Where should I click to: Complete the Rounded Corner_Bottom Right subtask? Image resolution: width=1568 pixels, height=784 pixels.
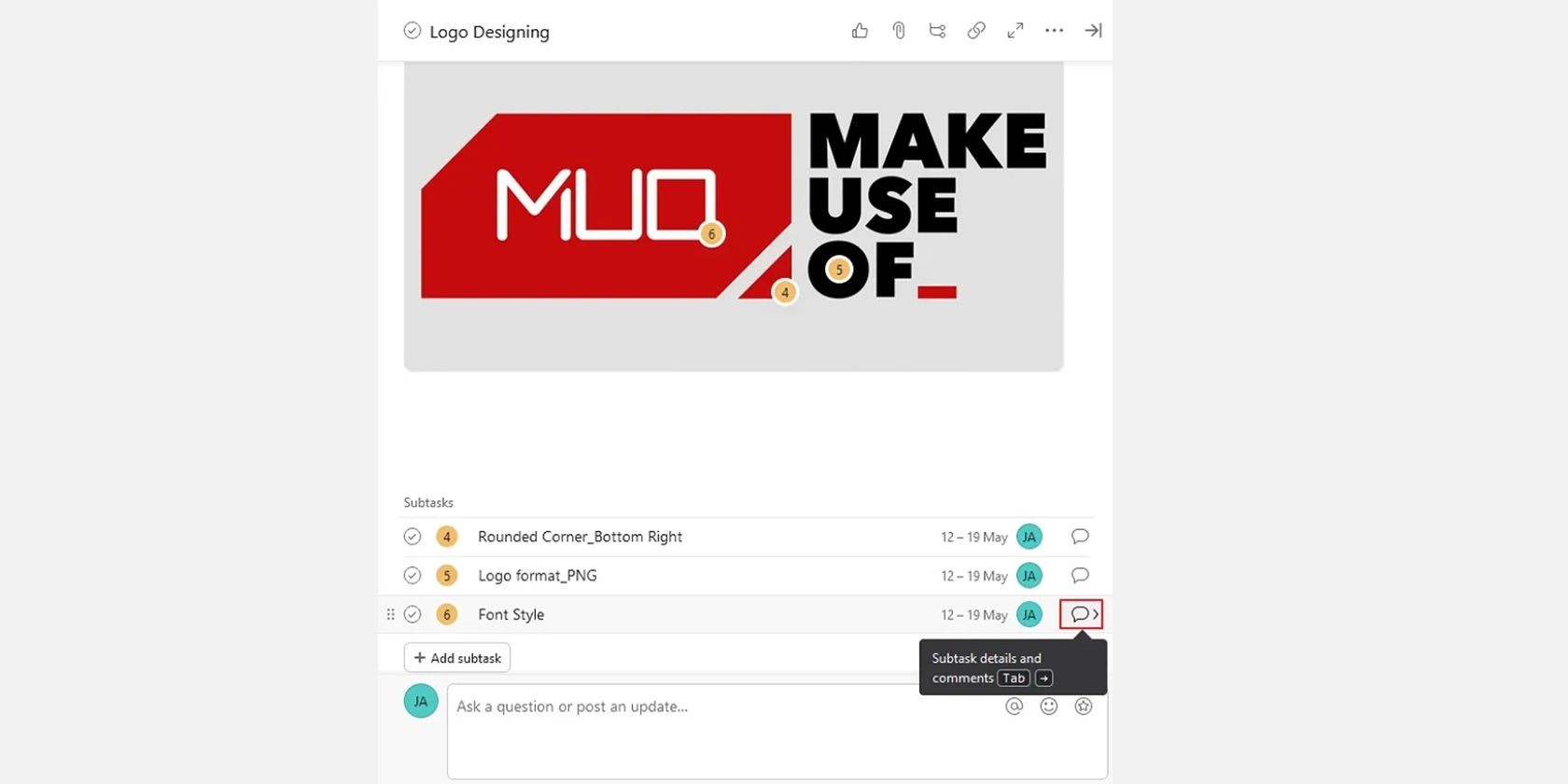[412, 537]
